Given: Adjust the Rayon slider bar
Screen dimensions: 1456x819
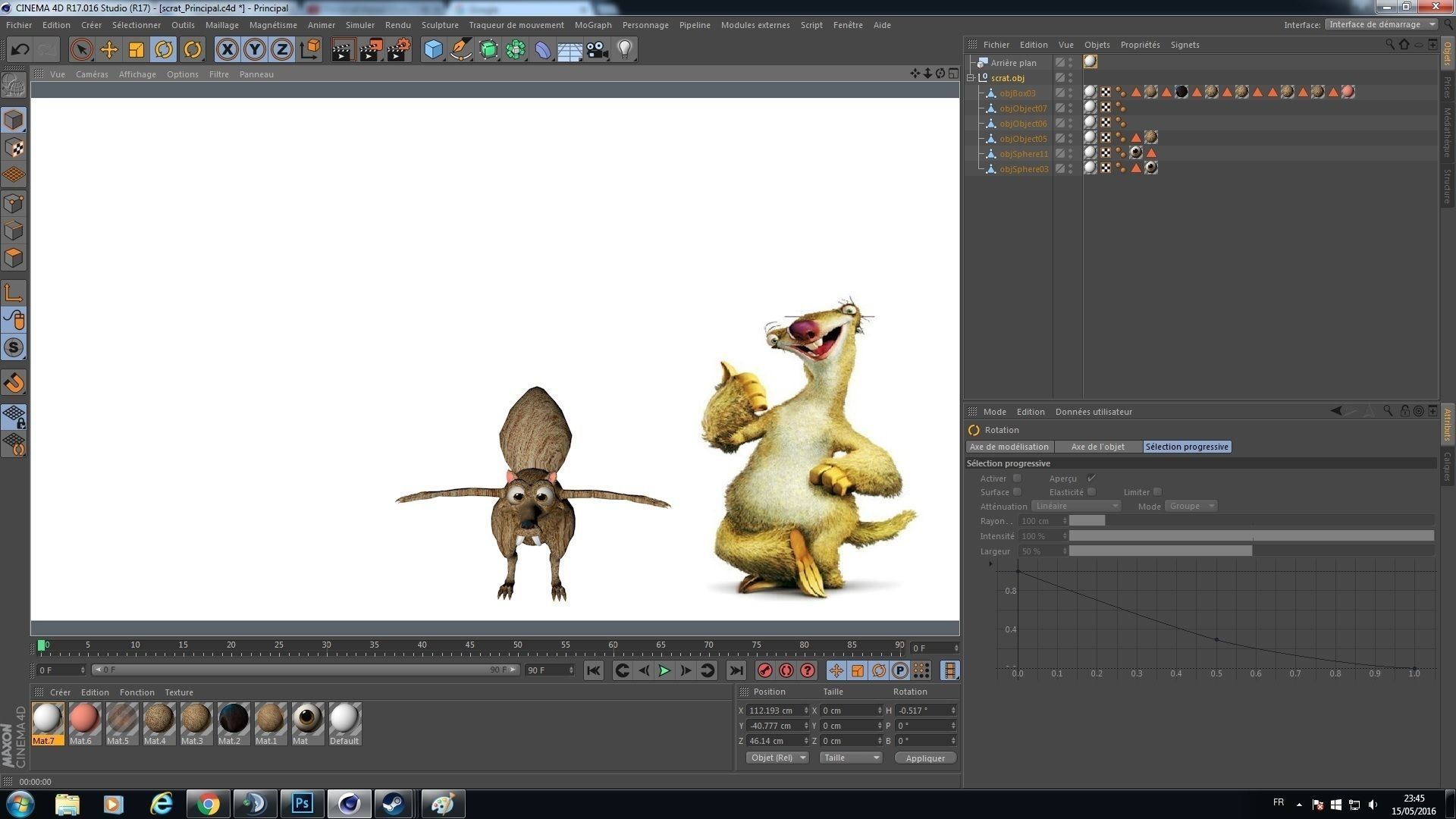Looking at the screenshot, I should pyautogui.click(x=1251, y=521).
